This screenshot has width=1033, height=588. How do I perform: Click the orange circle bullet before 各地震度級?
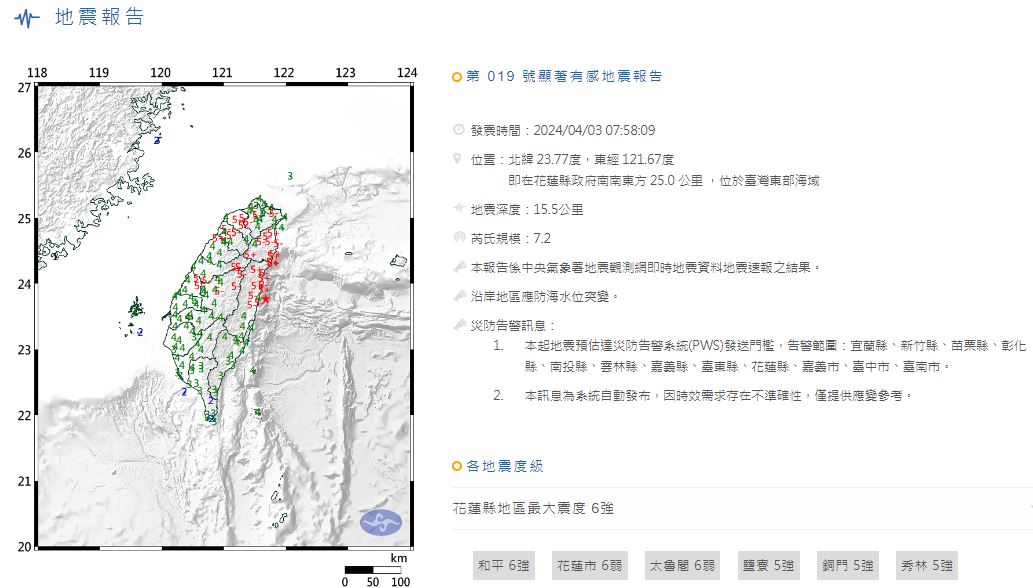pyautogui.click(x=457, y=467)
